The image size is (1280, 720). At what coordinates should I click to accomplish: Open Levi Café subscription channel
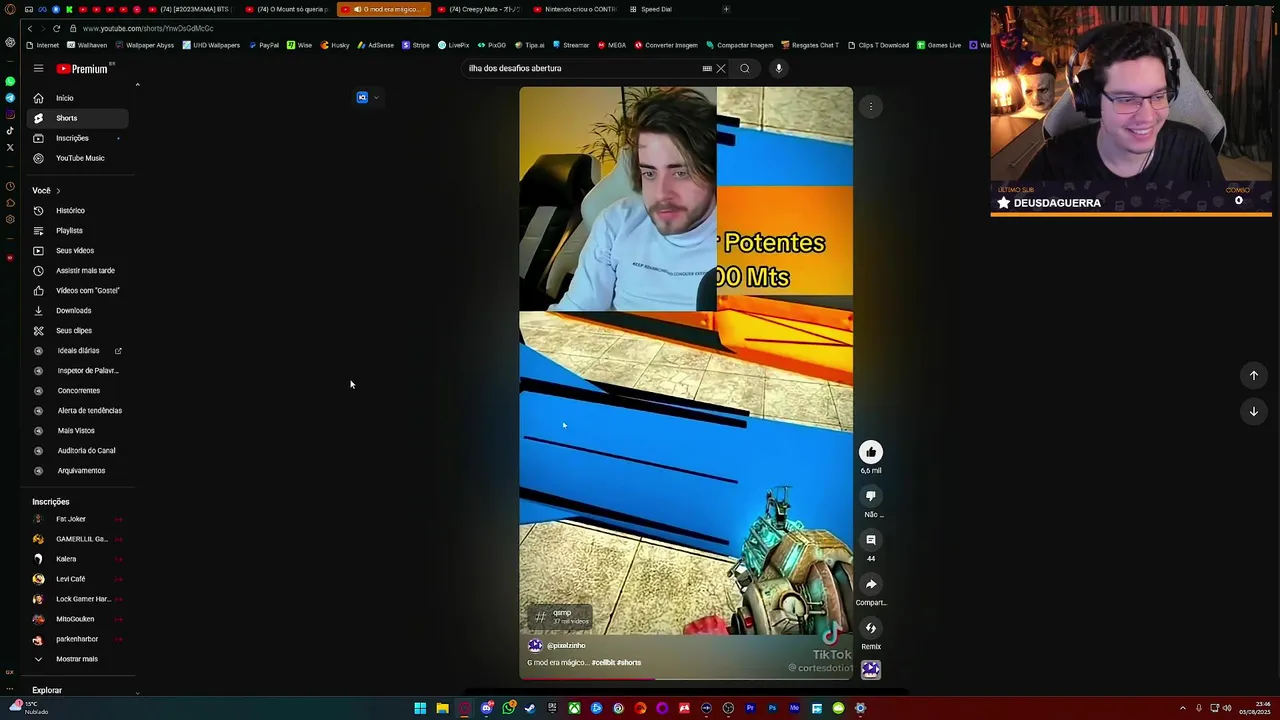point(78,579)
